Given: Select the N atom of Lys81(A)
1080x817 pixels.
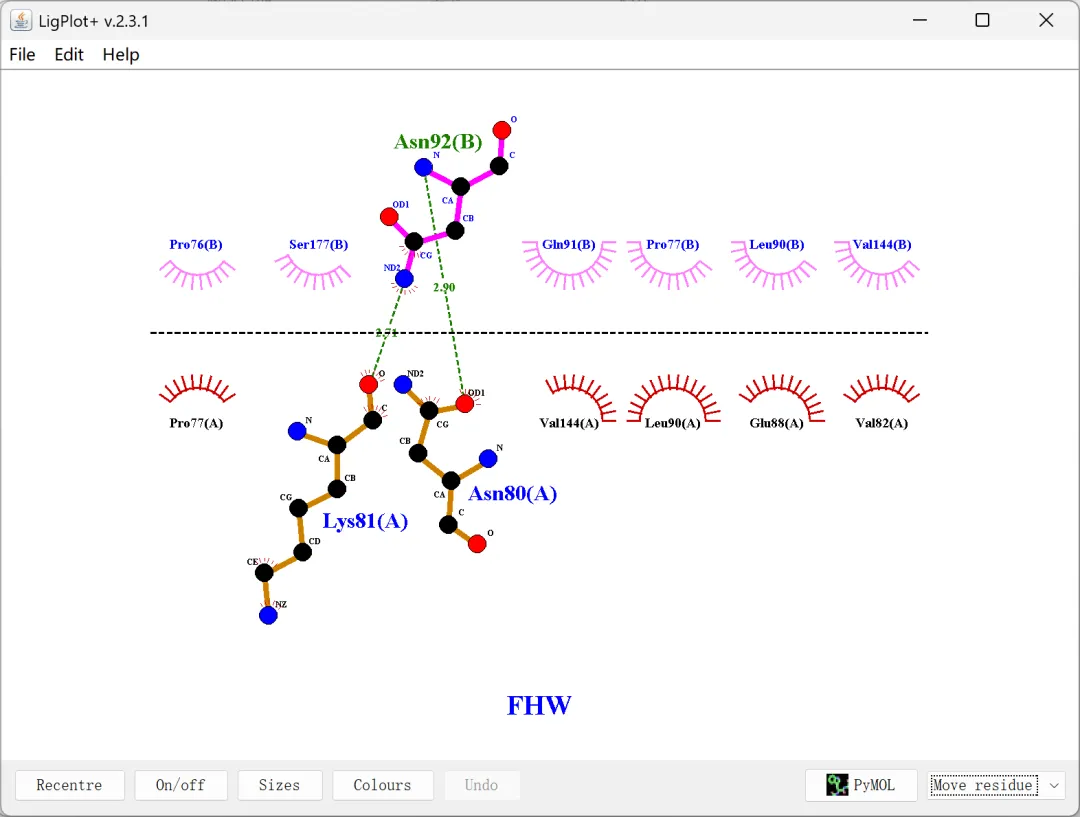Looking at the screenshot, I should (297, 431).
